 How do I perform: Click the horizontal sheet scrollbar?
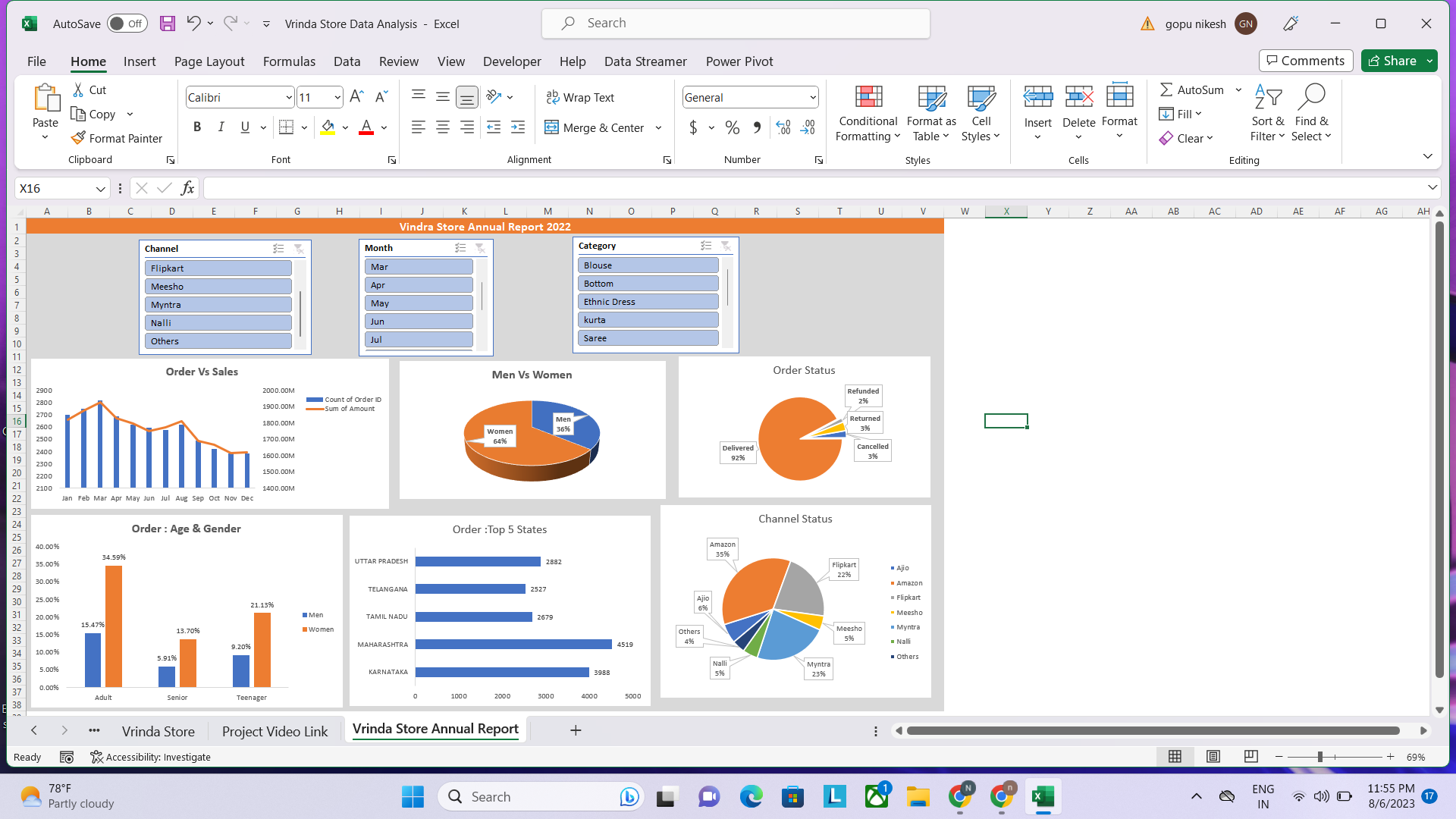[x=1153, y=731]
